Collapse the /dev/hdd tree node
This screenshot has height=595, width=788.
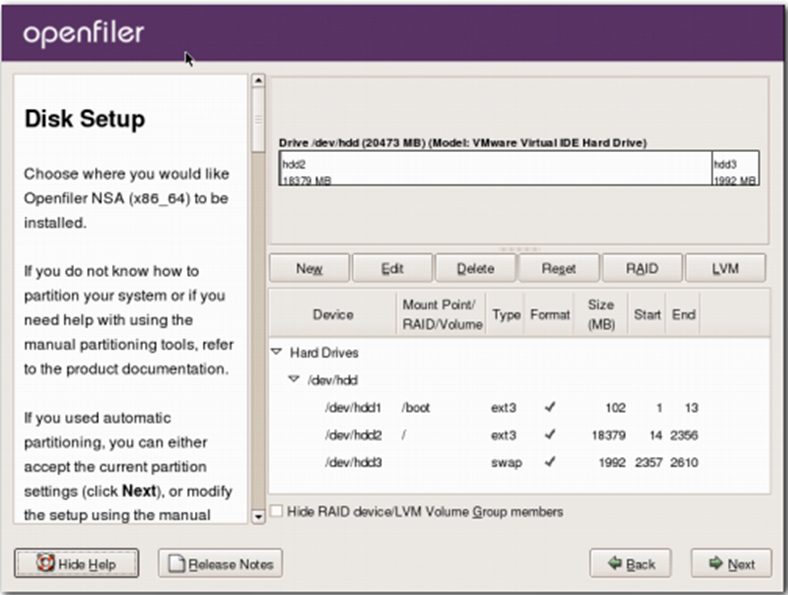pos(294,379)
